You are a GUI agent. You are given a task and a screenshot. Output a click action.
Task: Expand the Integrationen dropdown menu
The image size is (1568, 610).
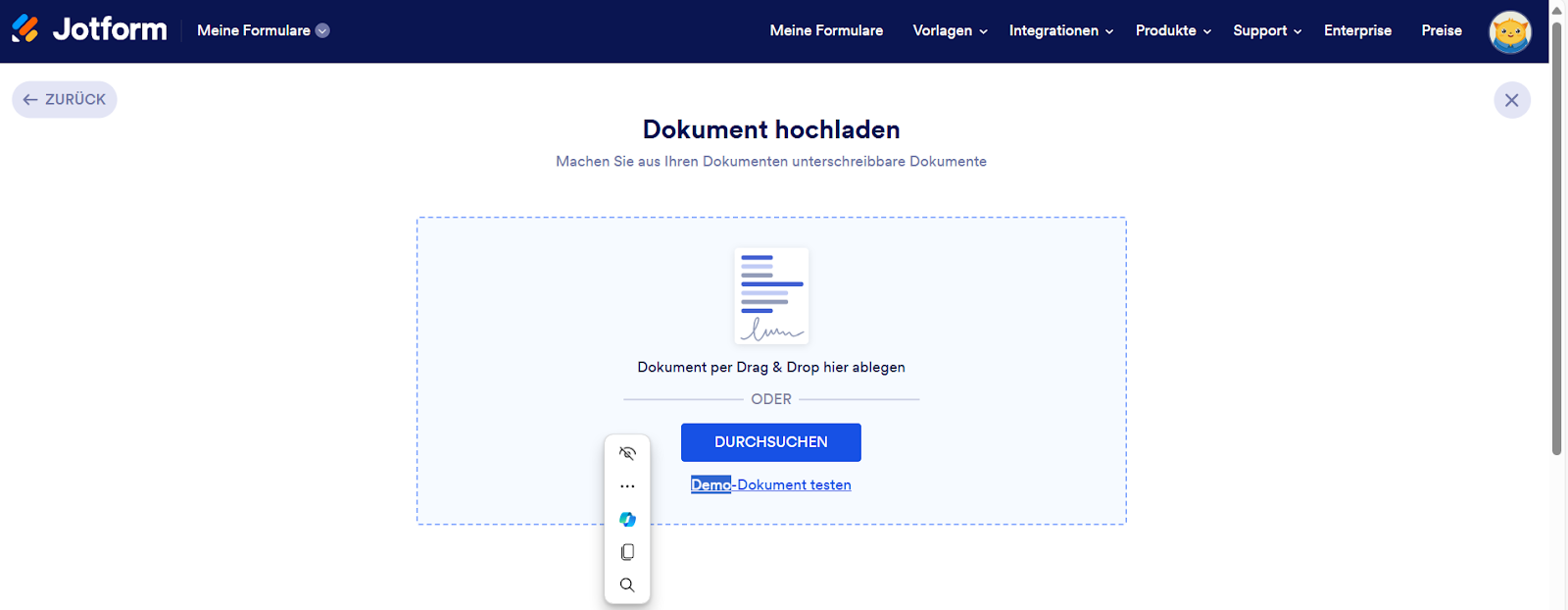[1060, 31]
